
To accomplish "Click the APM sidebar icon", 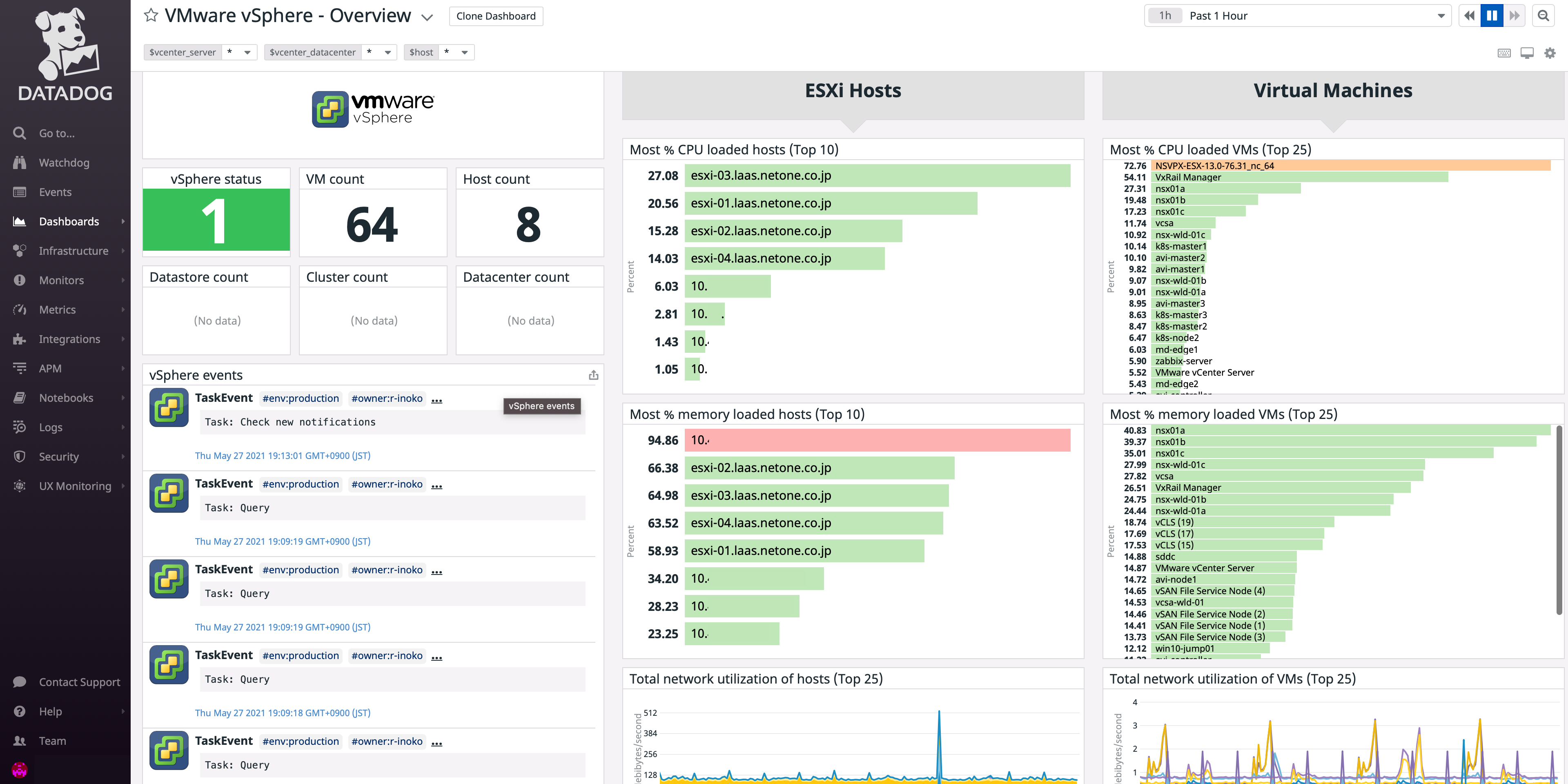I will 20,368.
